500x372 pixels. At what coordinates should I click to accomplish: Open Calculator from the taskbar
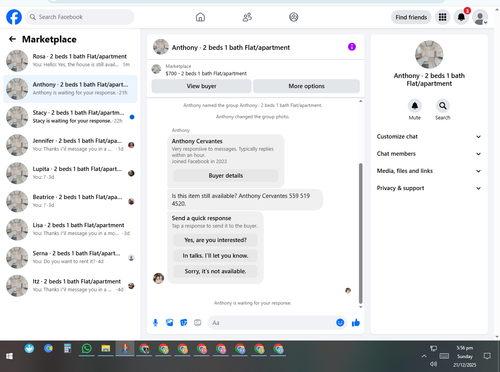pos(68,349)
